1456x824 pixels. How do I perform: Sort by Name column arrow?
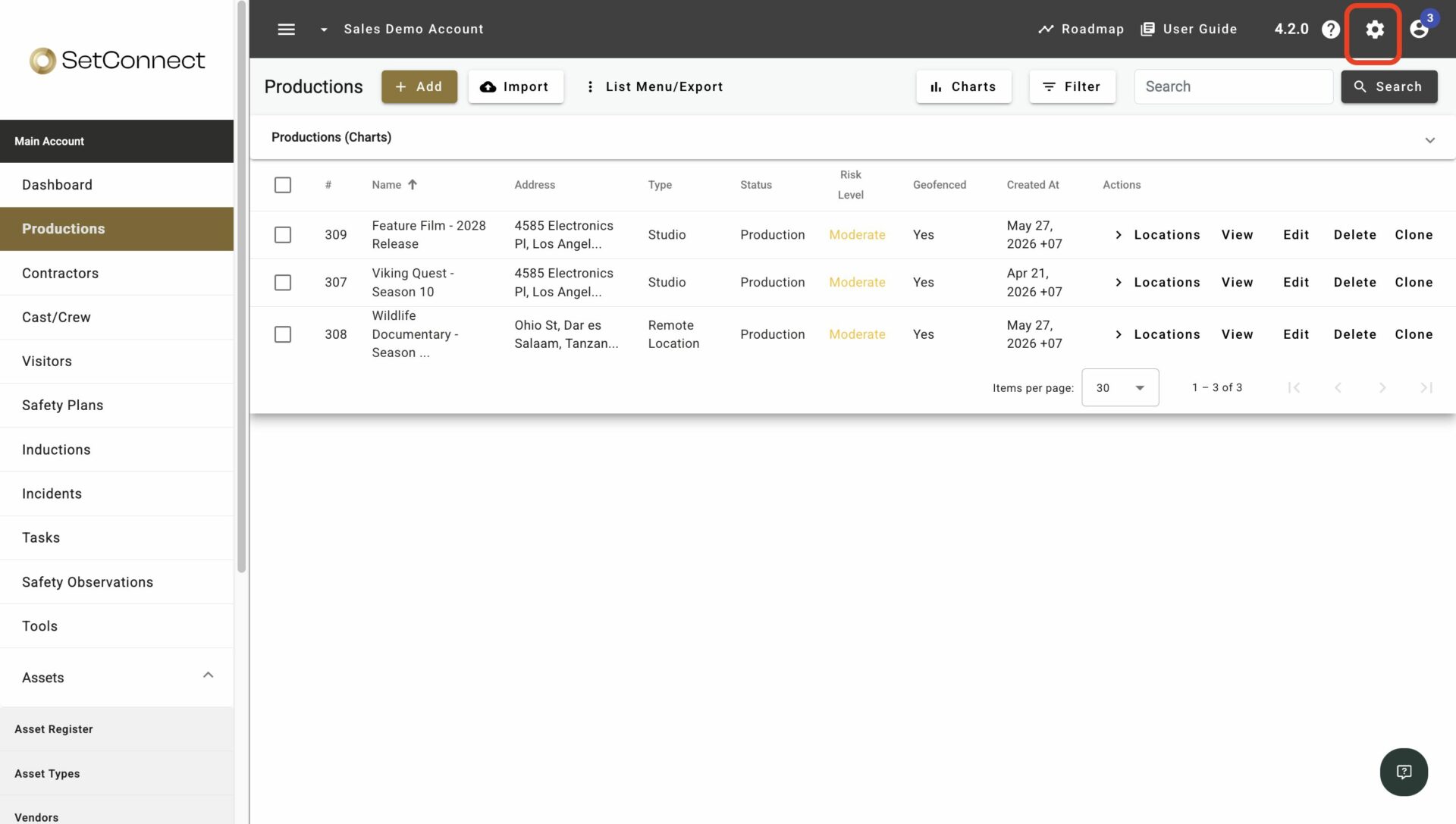click(x=413, y=184)
